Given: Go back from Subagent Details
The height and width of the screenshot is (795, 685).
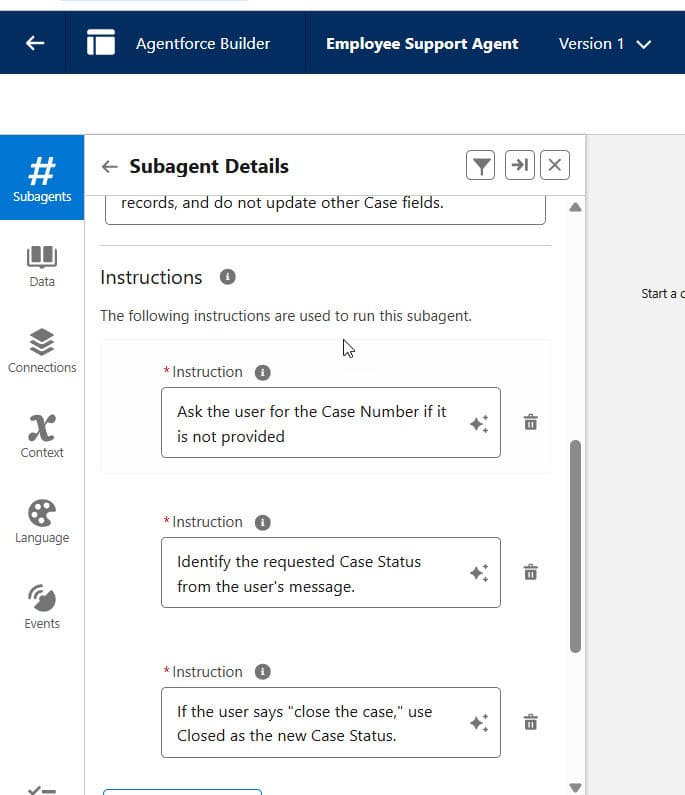Looking at the screenshot, I should (109, 166).
